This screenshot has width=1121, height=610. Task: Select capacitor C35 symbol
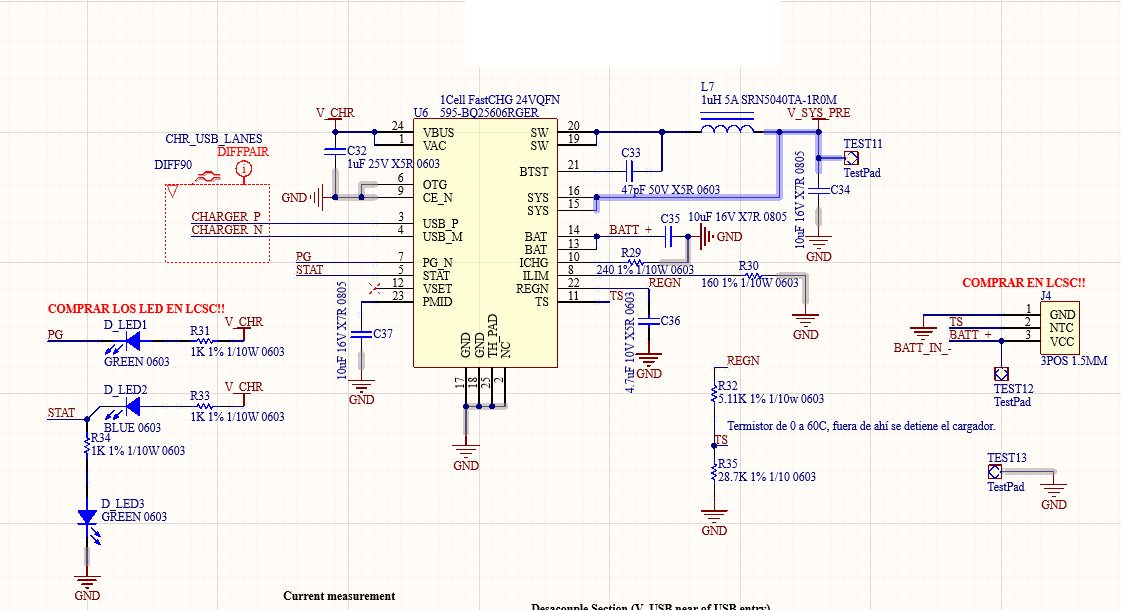[x=669, y=237]
